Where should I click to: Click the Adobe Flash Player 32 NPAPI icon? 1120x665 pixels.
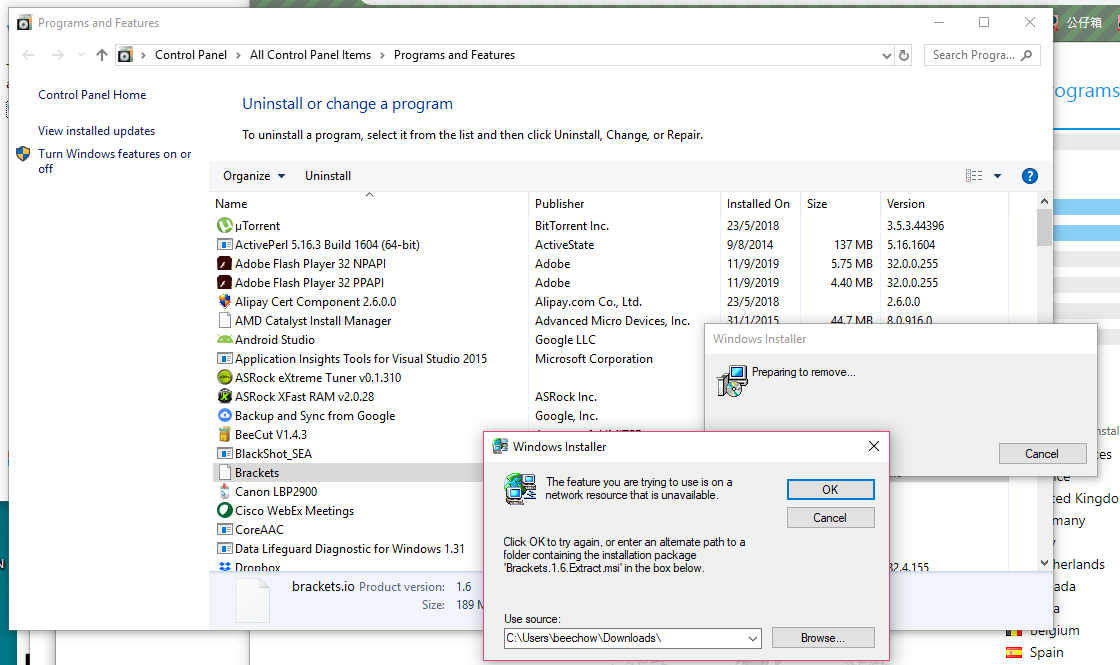[224, 264]
